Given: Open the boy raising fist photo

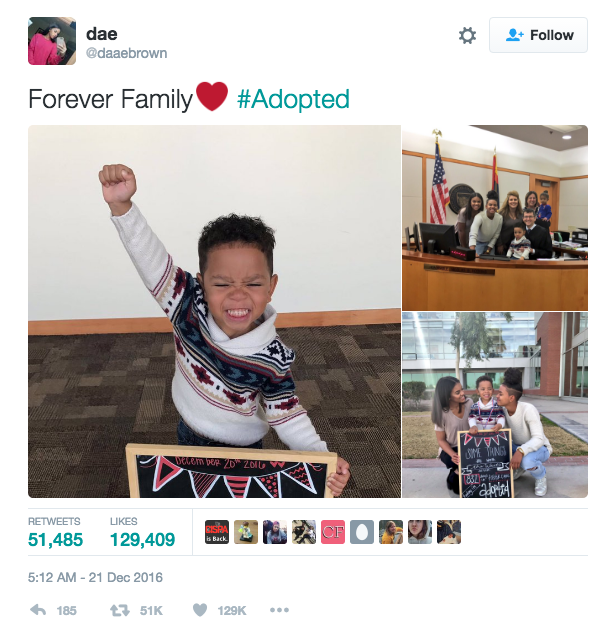Looking at the screenshot, I should coord(214,312).
